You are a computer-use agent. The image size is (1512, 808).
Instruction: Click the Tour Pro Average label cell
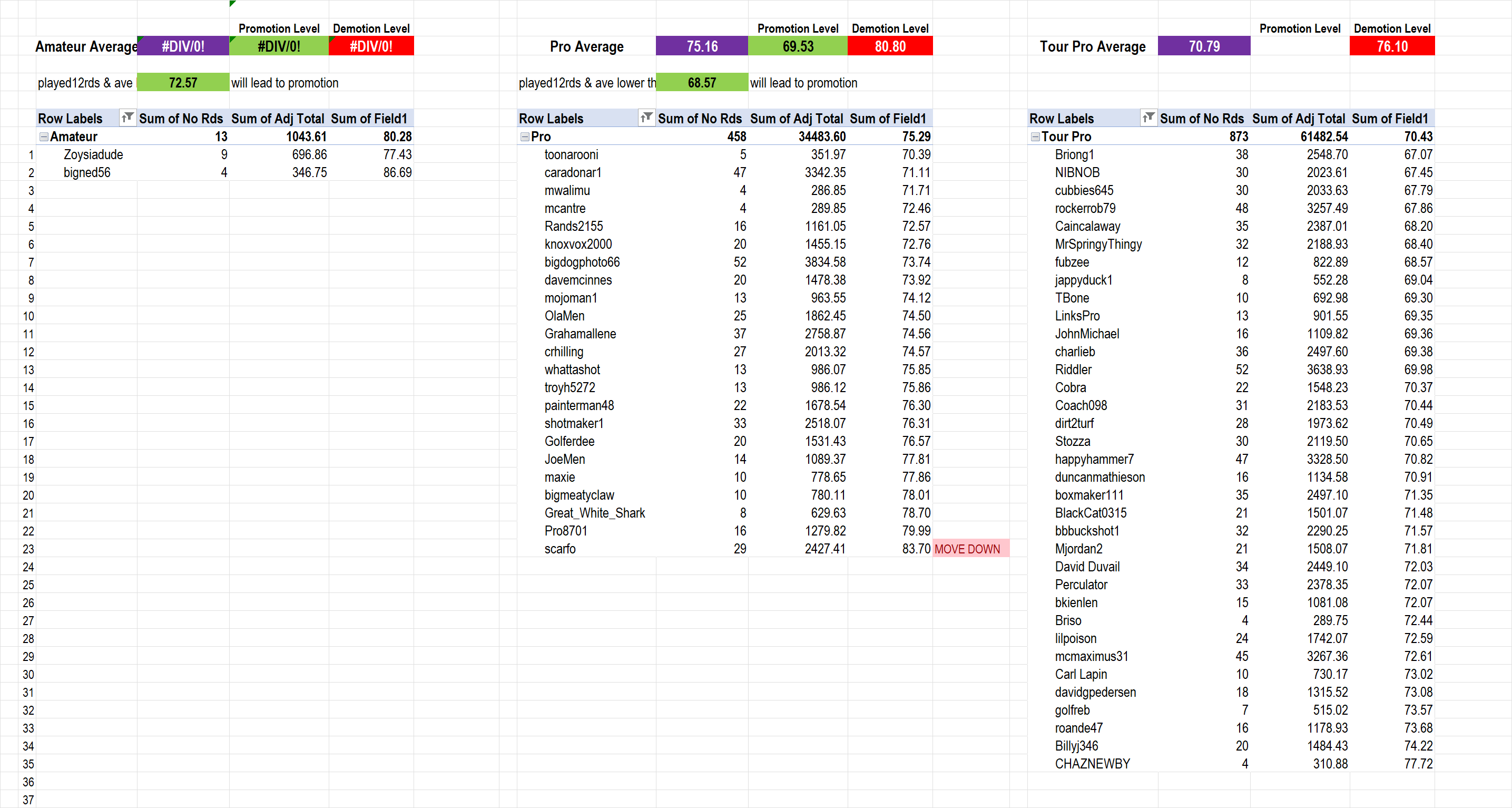(1092, 46)
